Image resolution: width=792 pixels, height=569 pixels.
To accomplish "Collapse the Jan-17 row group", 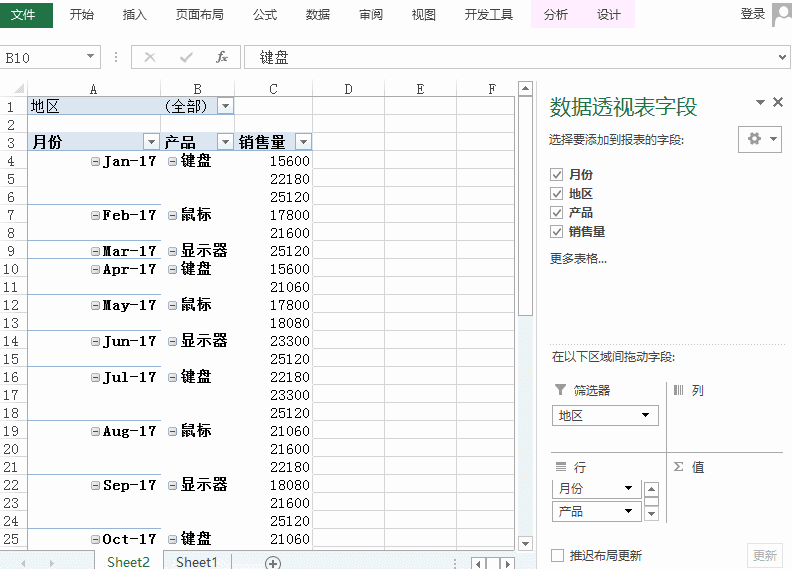I will 96,161.
